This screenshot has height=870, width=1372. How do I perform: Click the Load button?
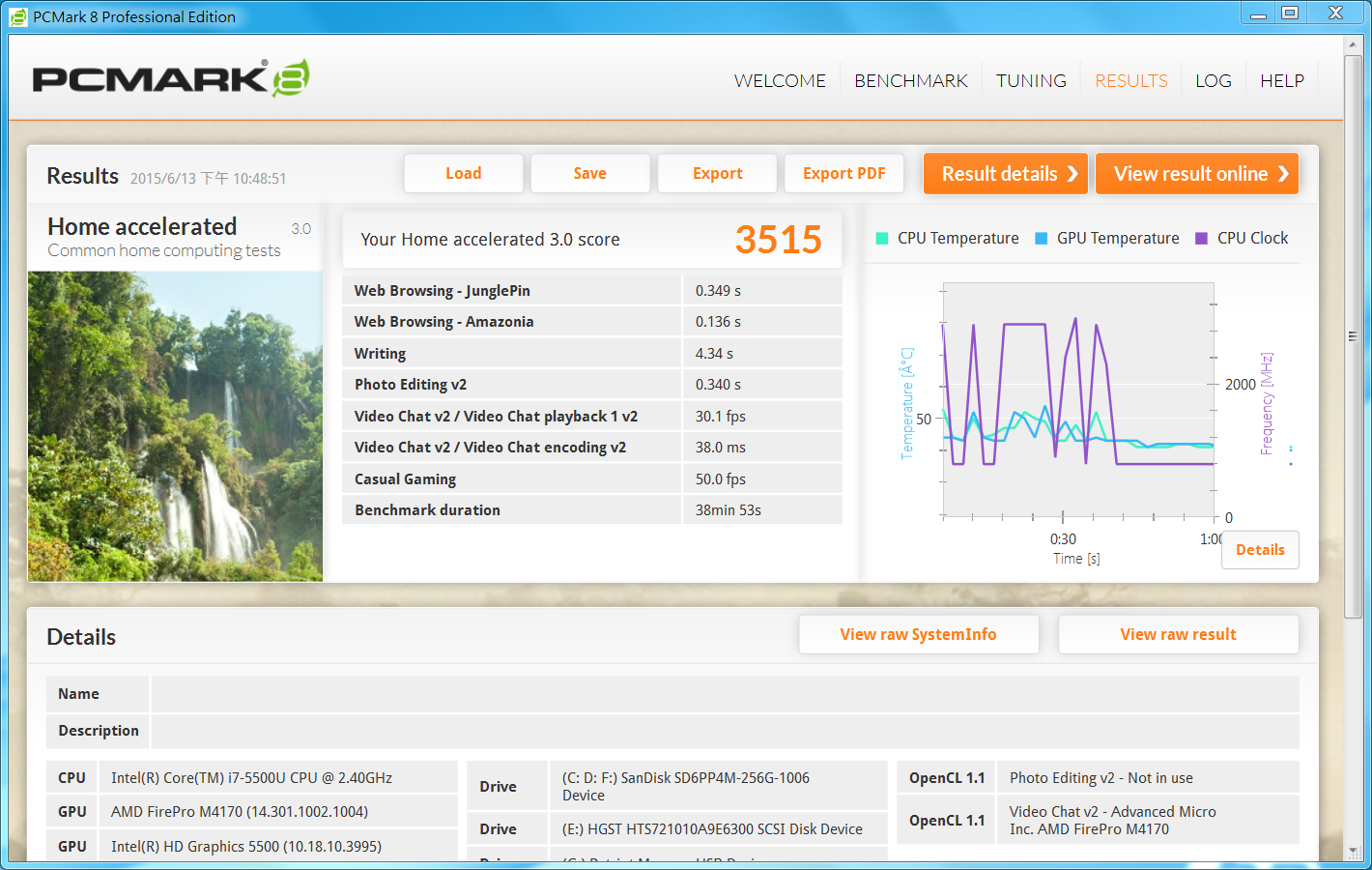point(464,174)
